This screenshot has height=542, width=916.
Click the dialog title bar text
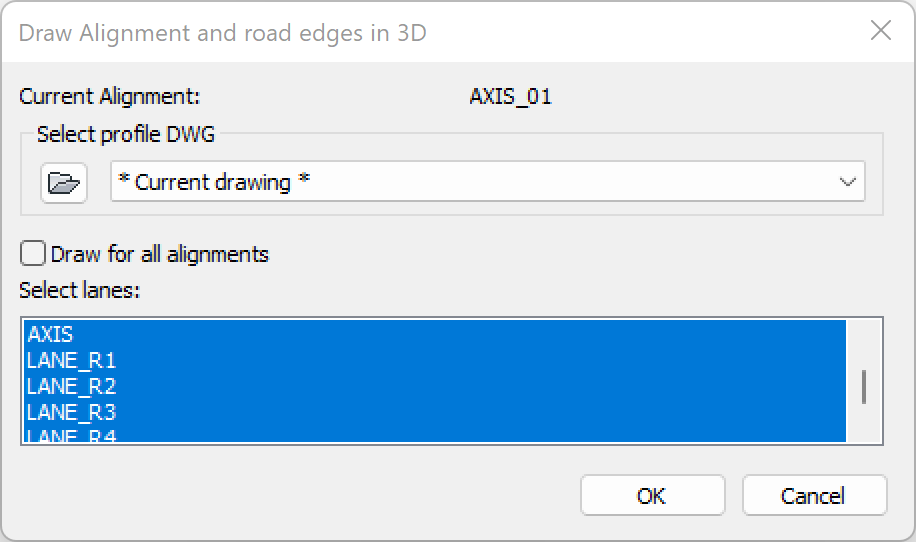pyautogui.click(x=222, y=32)
